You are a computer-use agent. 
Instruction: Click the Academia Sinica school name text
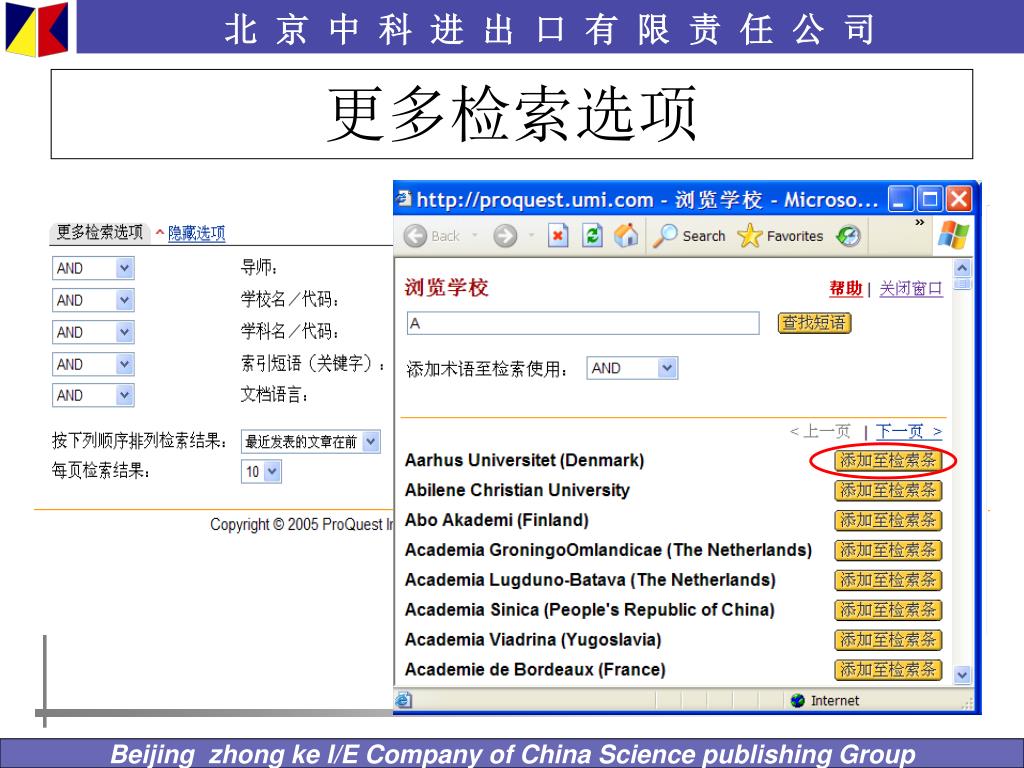coord(590,610)
